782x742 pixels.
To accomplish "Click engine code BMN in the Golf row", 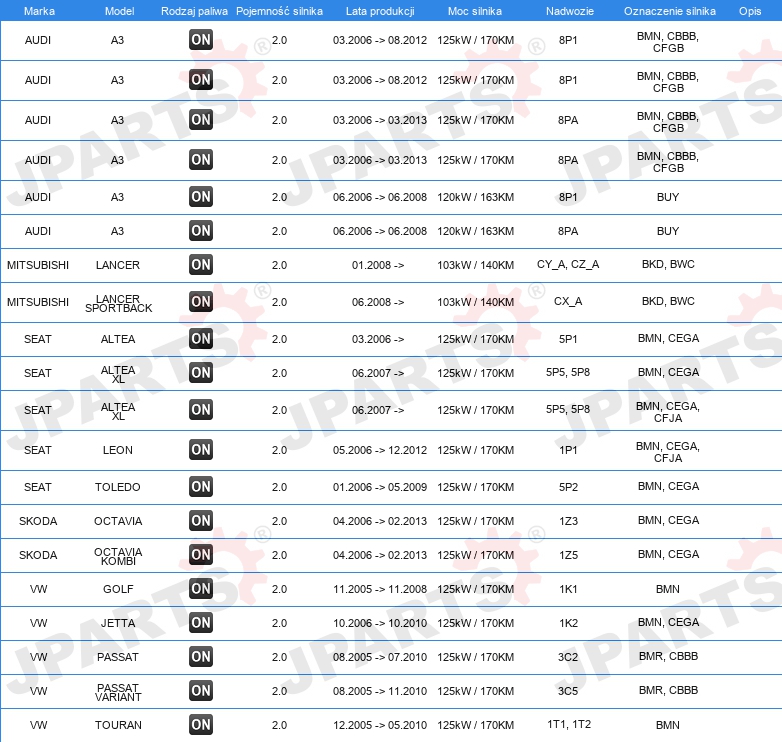I will [x=668, y=589].
